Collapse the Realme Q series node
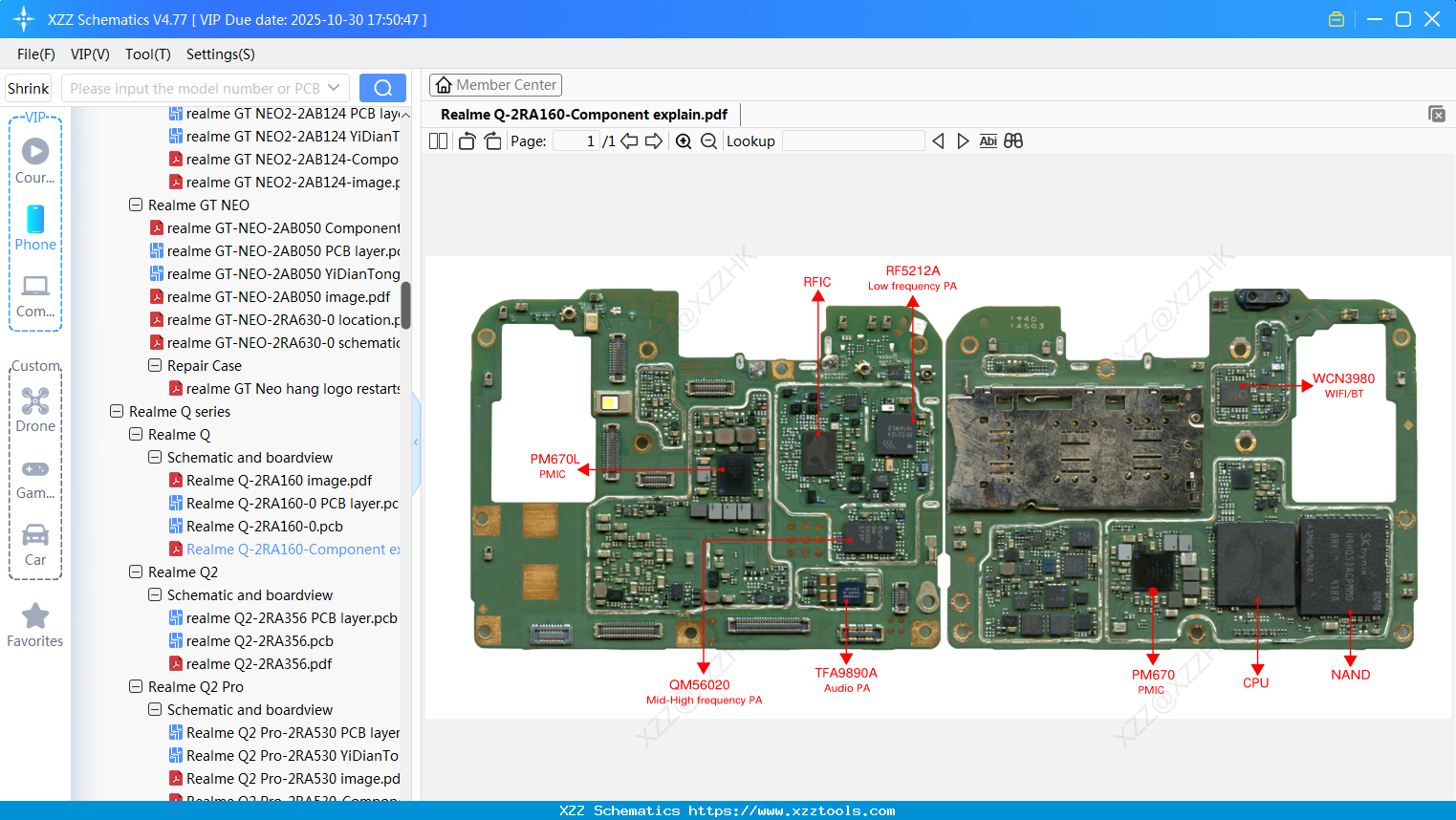 click(117, 412)
